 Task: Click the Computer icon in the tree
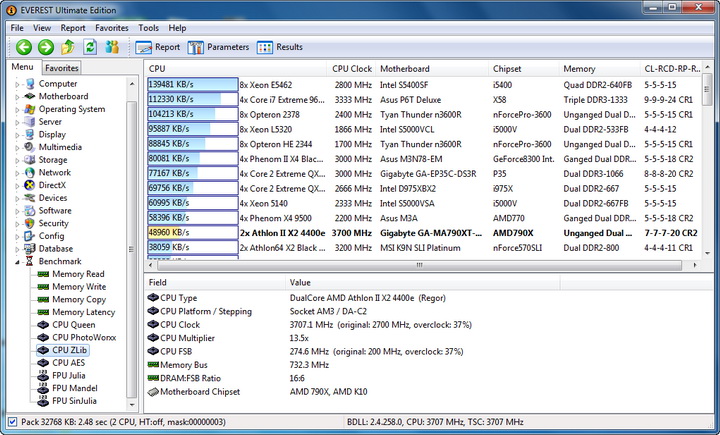point(30,84)
